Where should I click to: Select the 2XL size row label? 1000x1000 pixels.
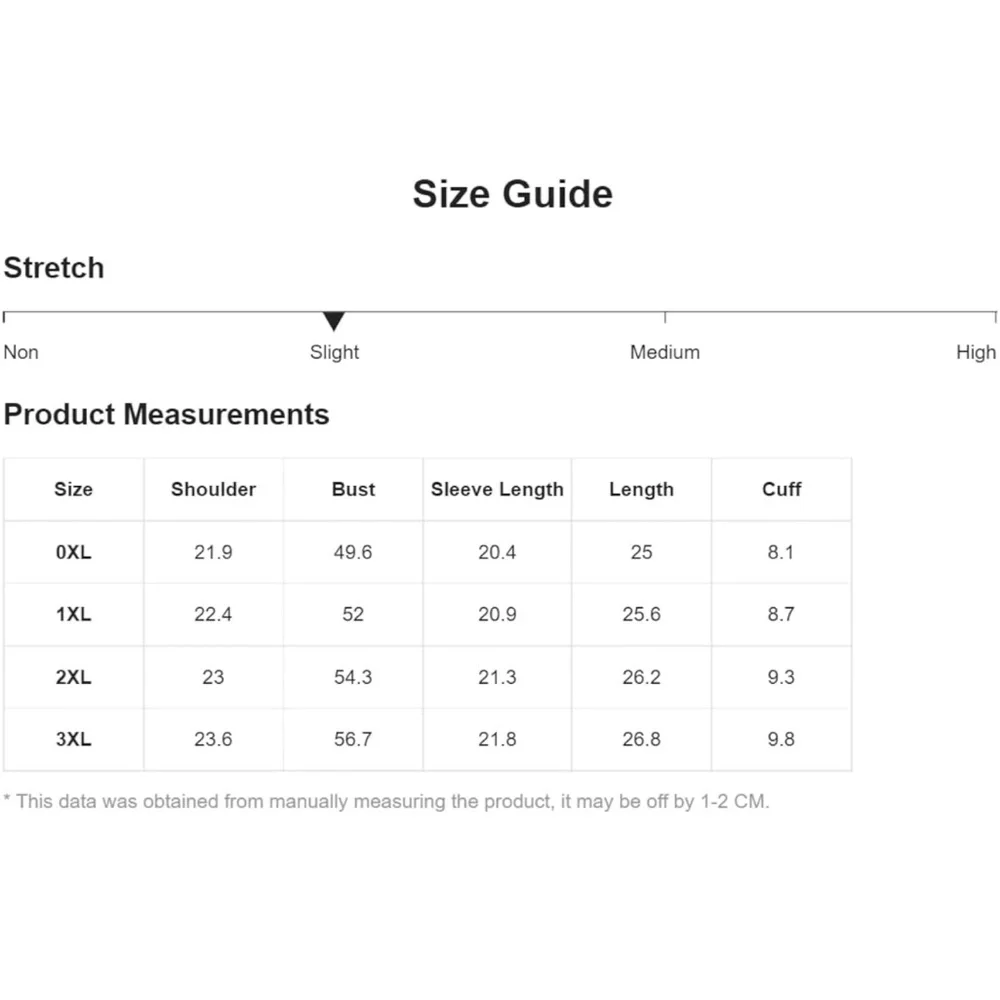tap(73, 677)
